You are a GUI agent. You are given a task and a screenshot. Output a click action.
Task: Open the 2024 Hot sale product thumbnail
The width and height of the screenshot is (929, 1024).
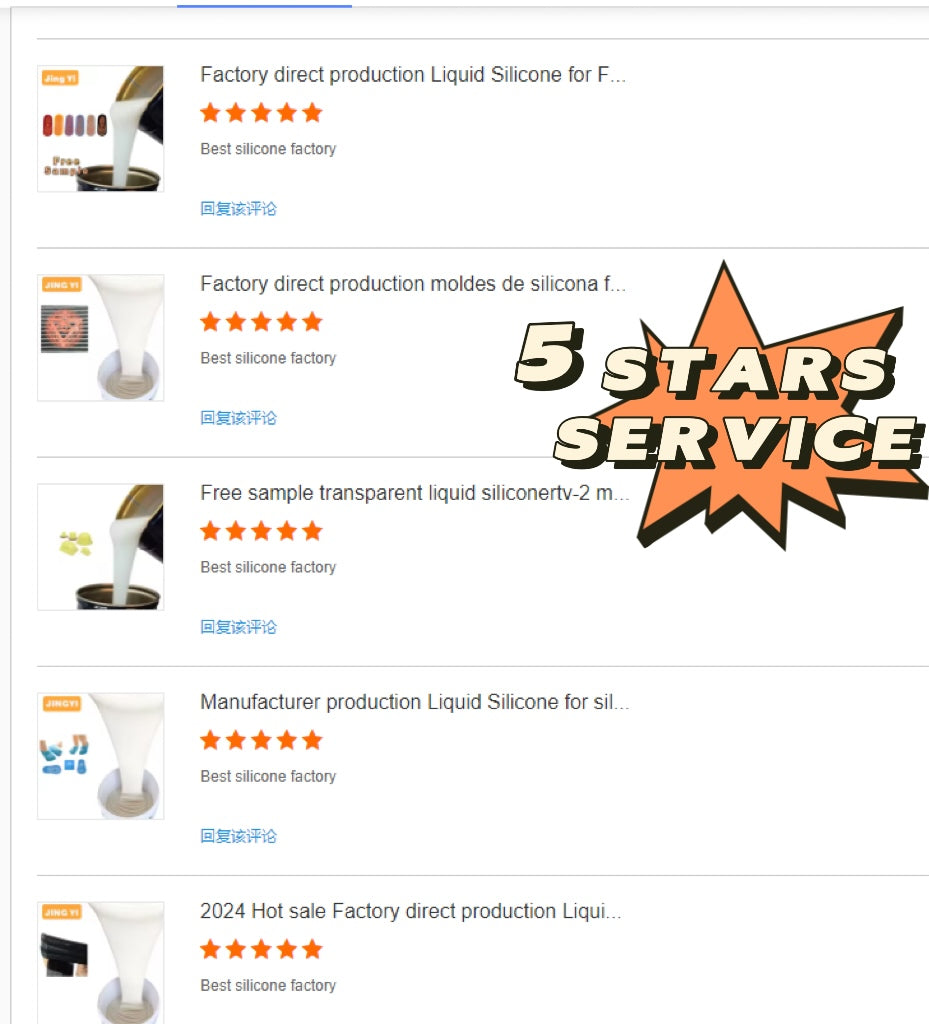pos(101,963)
